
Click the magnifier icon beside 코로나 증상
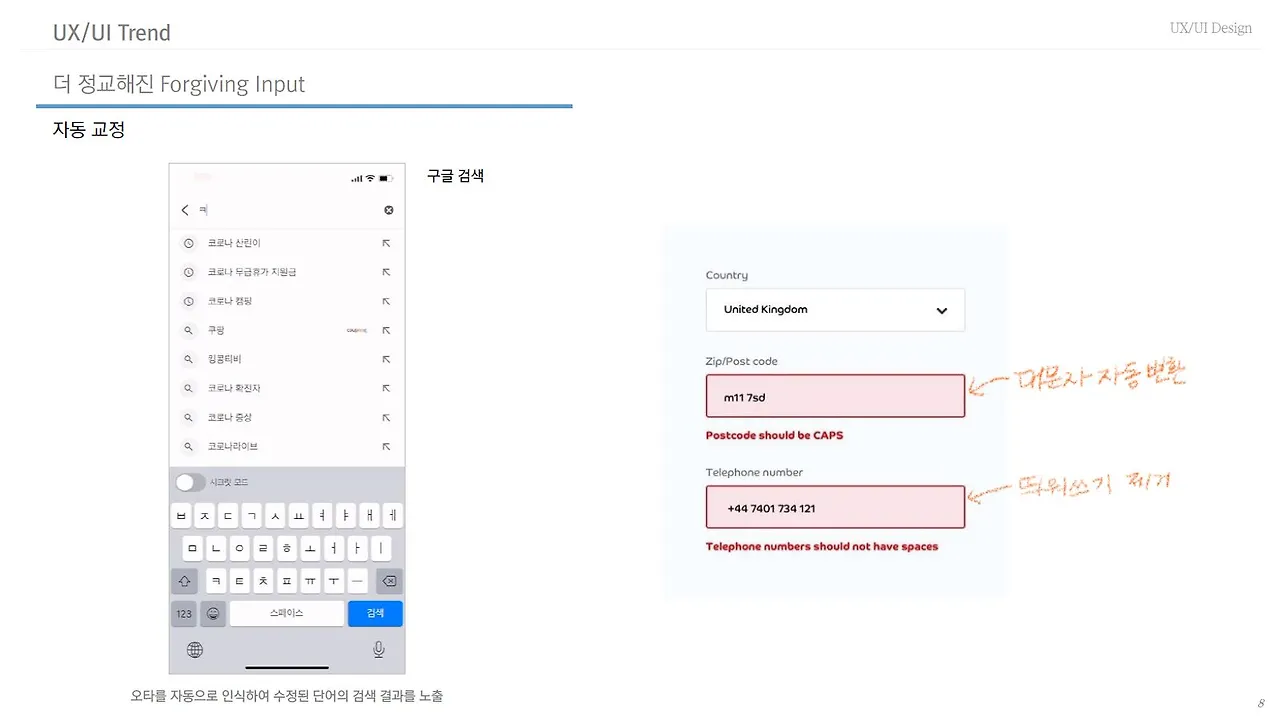coord(188,417)
